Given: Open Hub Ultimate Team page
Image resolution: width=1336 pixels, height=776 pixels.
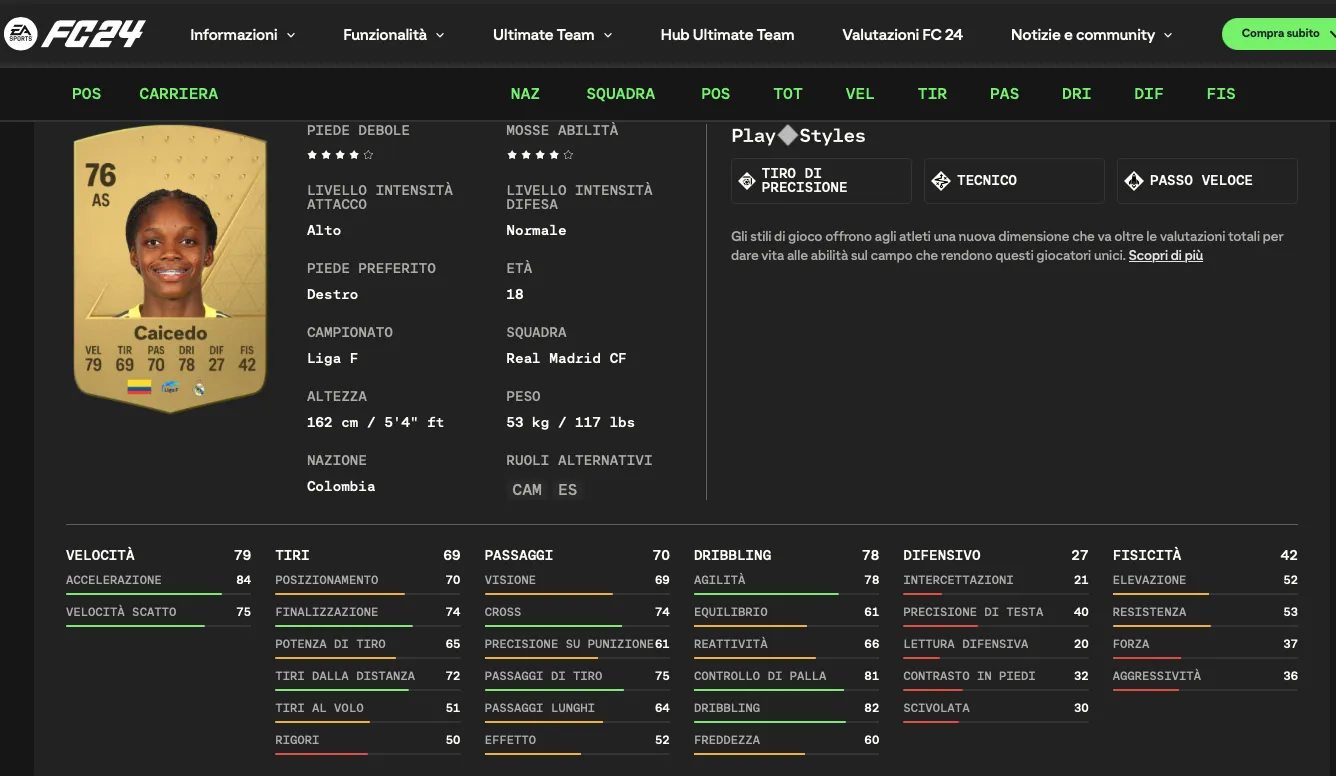Looking at the screenshot, I should pyautogui.click(x=727, y=35).
